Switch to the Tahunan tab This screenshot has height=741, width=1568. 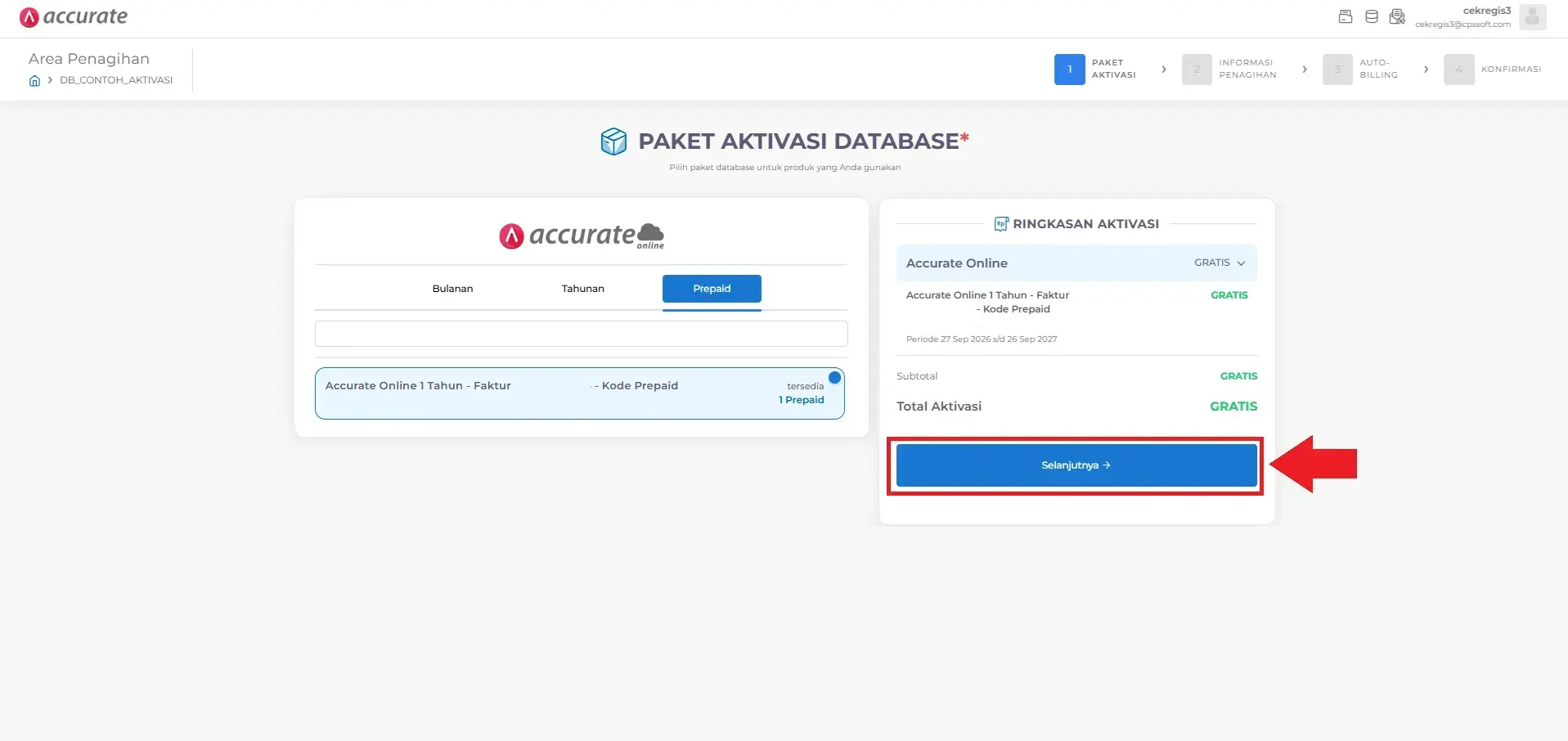click(582, 289)
